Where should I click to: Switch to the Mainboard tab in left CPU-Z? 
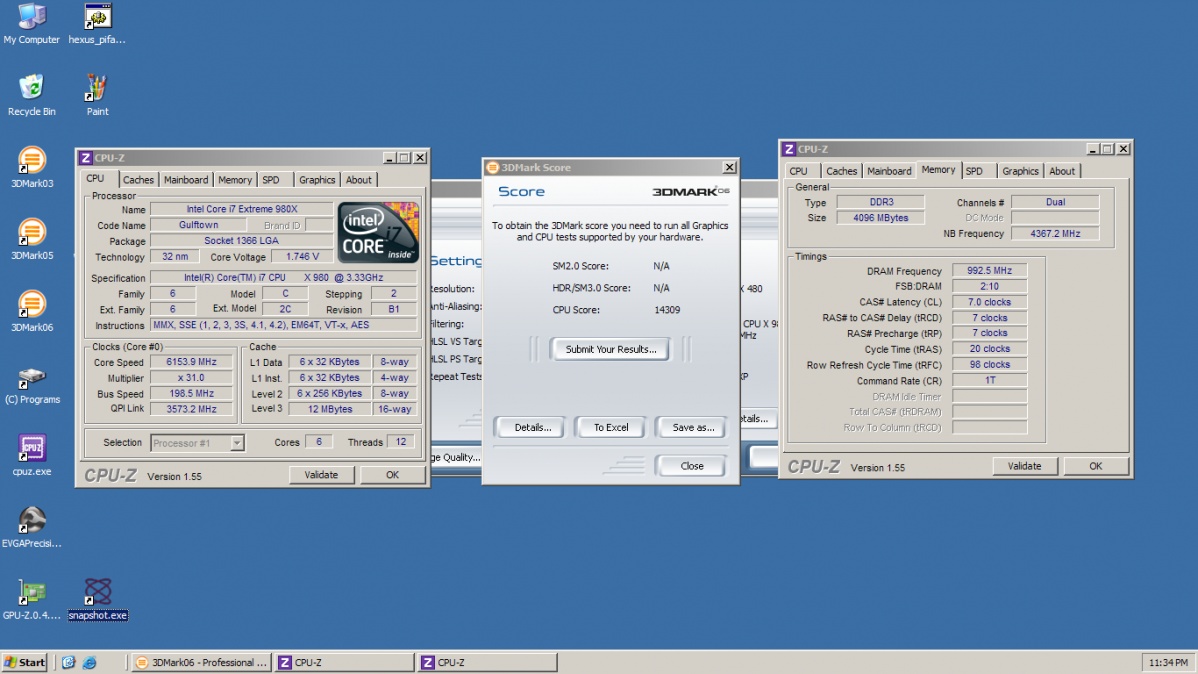[x=186, y=180]
